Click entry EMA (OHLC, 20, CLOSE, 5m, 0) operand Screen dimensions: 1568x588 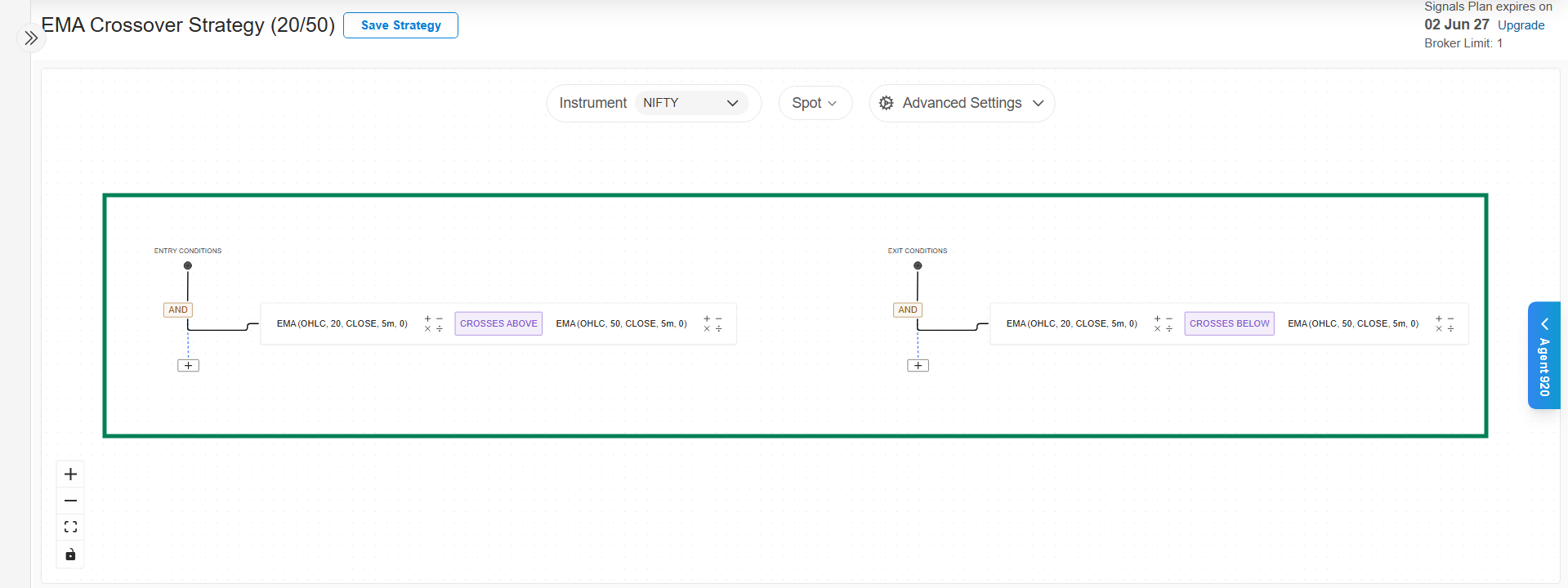(342, 324)
